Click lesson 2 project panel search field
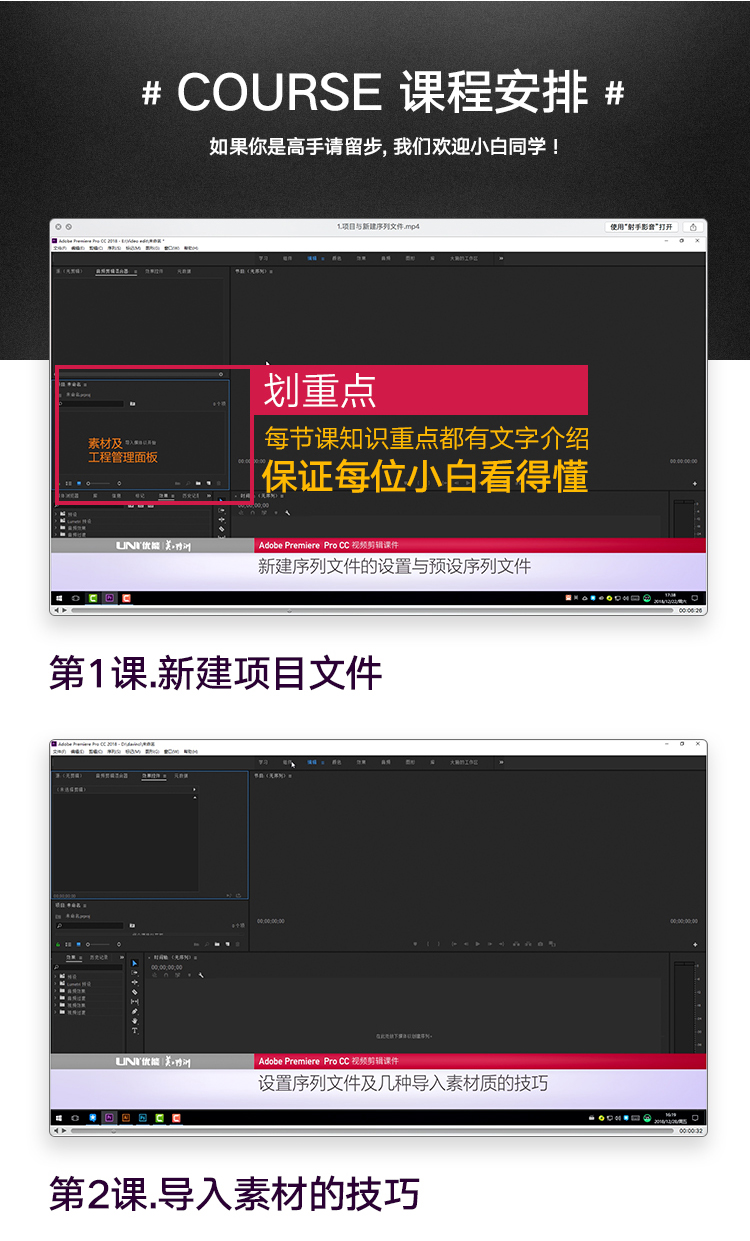 [89, 925]
